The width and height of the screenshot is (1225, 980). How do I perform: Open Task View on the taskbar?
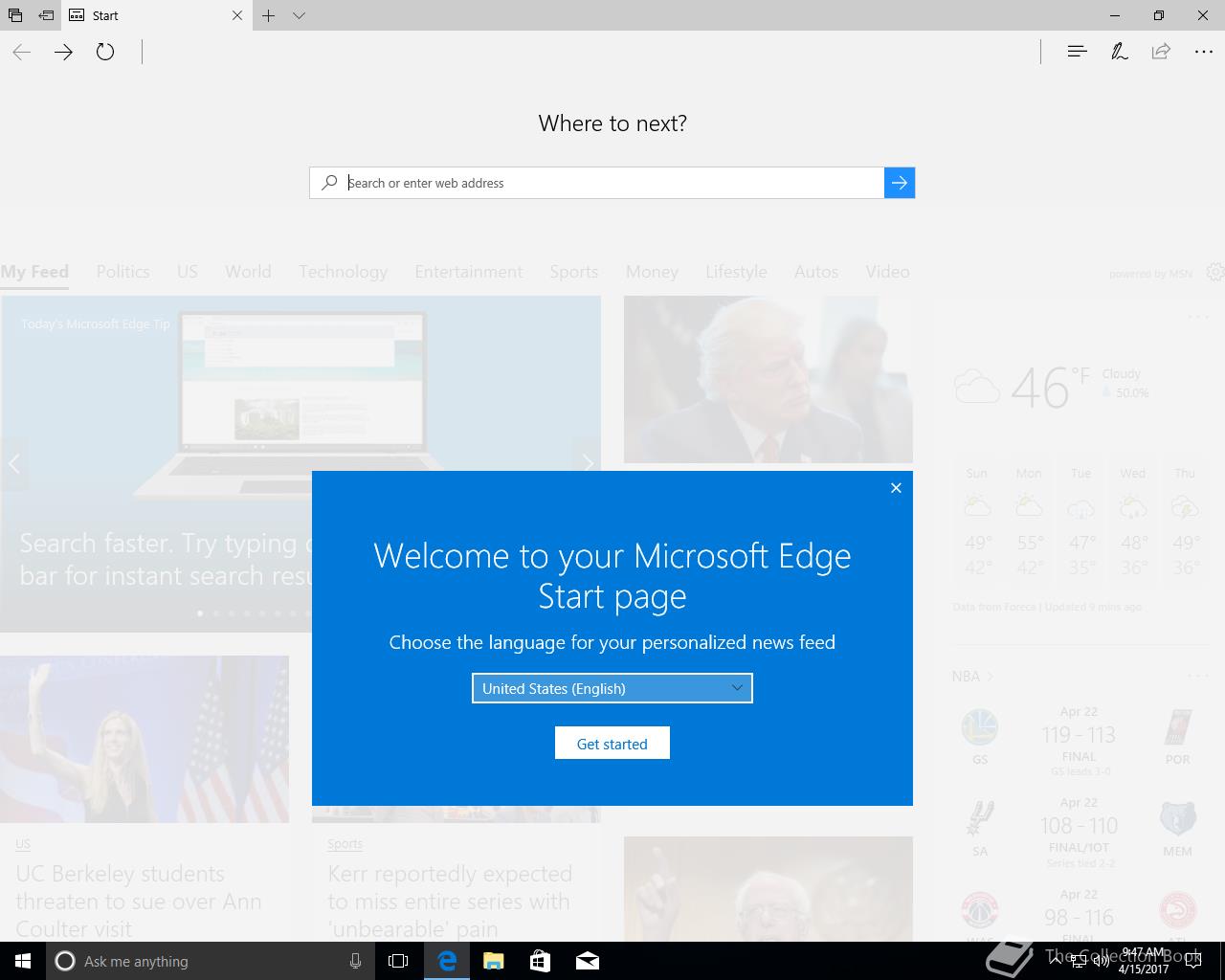(398, 961)
